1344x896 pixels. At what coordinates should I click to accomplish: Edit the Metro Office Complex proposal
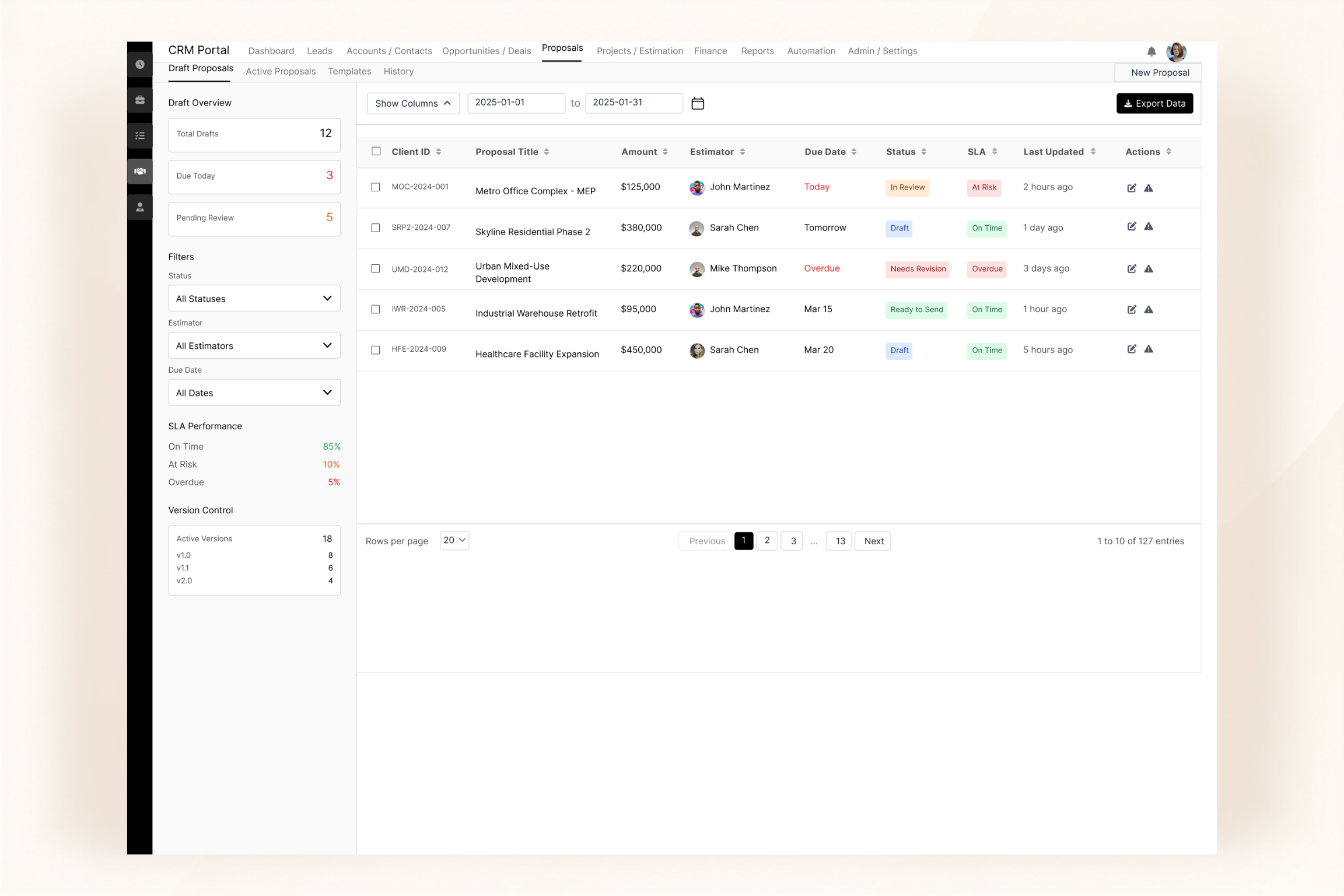(1131, 188)
